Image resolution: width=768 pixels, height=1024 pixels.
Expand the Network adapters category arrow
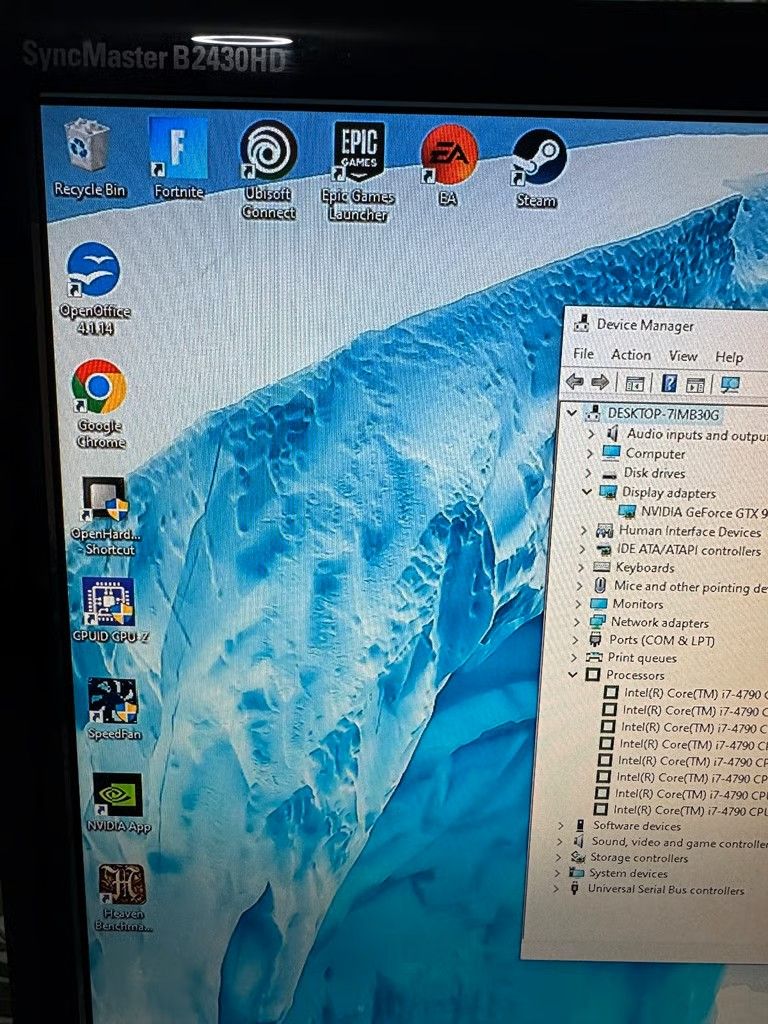tap(576, 622)
